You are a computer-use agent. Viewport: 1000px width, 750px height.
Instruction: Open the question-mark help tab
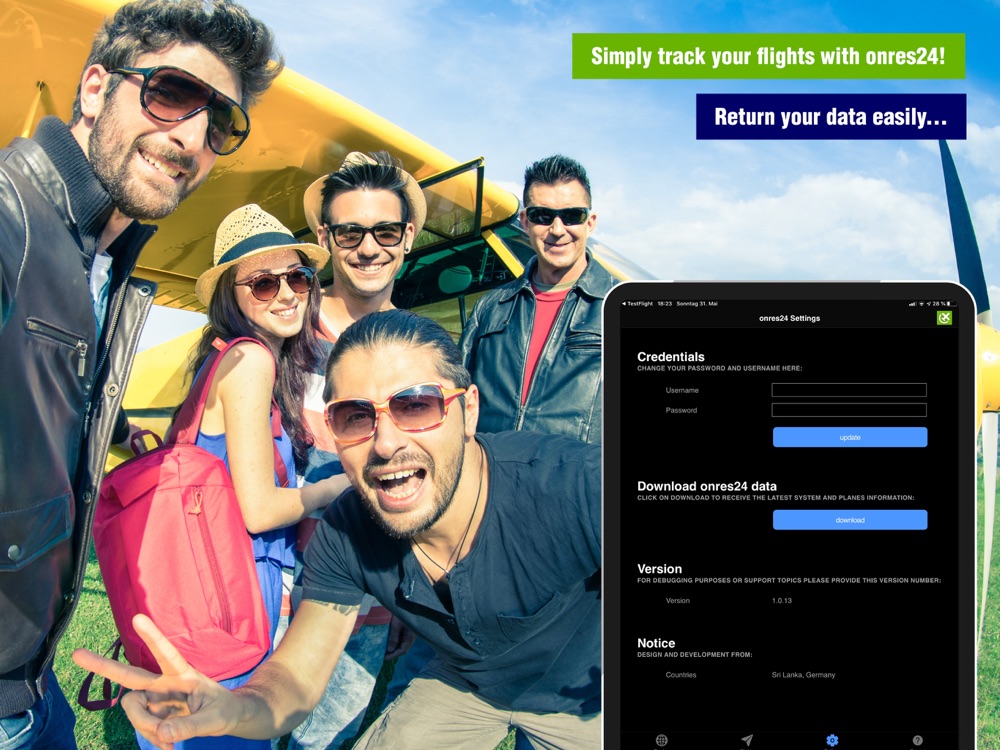917,740
